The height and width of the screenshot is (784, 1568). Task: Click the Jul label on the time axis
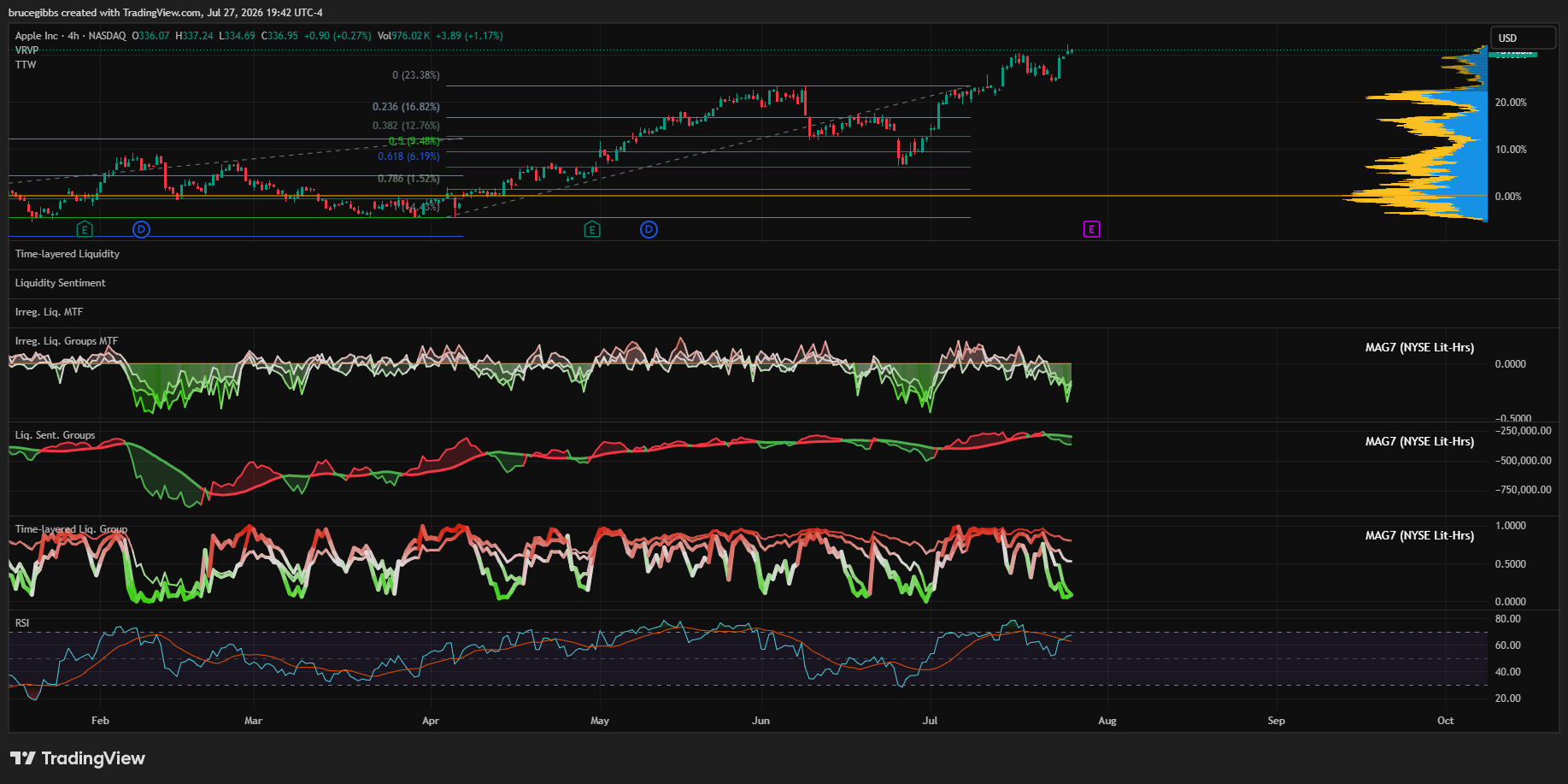(x=930, y=721)
